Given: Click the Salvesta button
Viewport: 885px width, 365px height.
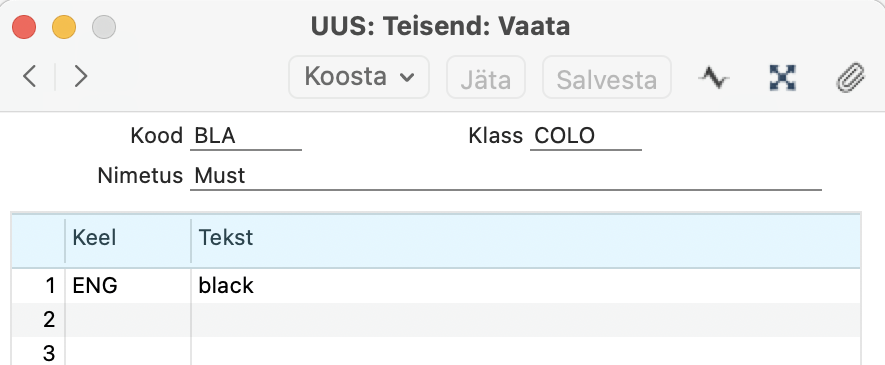Looking at the screenshot, I should click(x=607, y=77).
